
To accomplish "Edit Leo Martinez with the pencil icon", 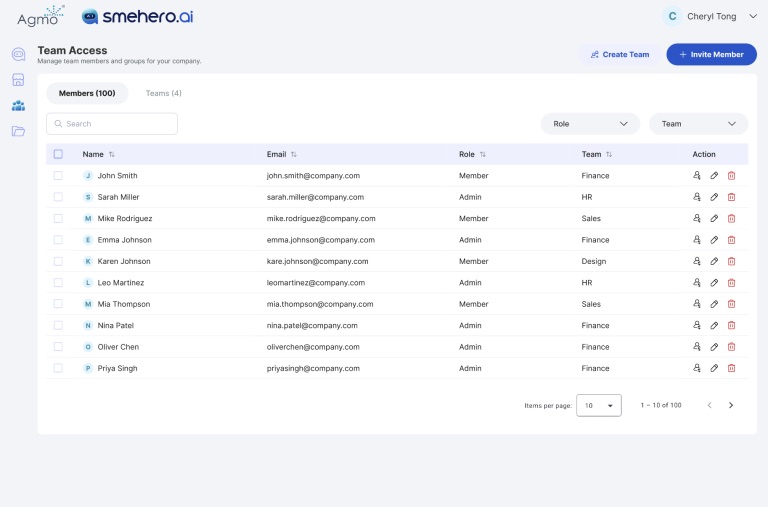I will pyautogui.click(x=714, y=283).
